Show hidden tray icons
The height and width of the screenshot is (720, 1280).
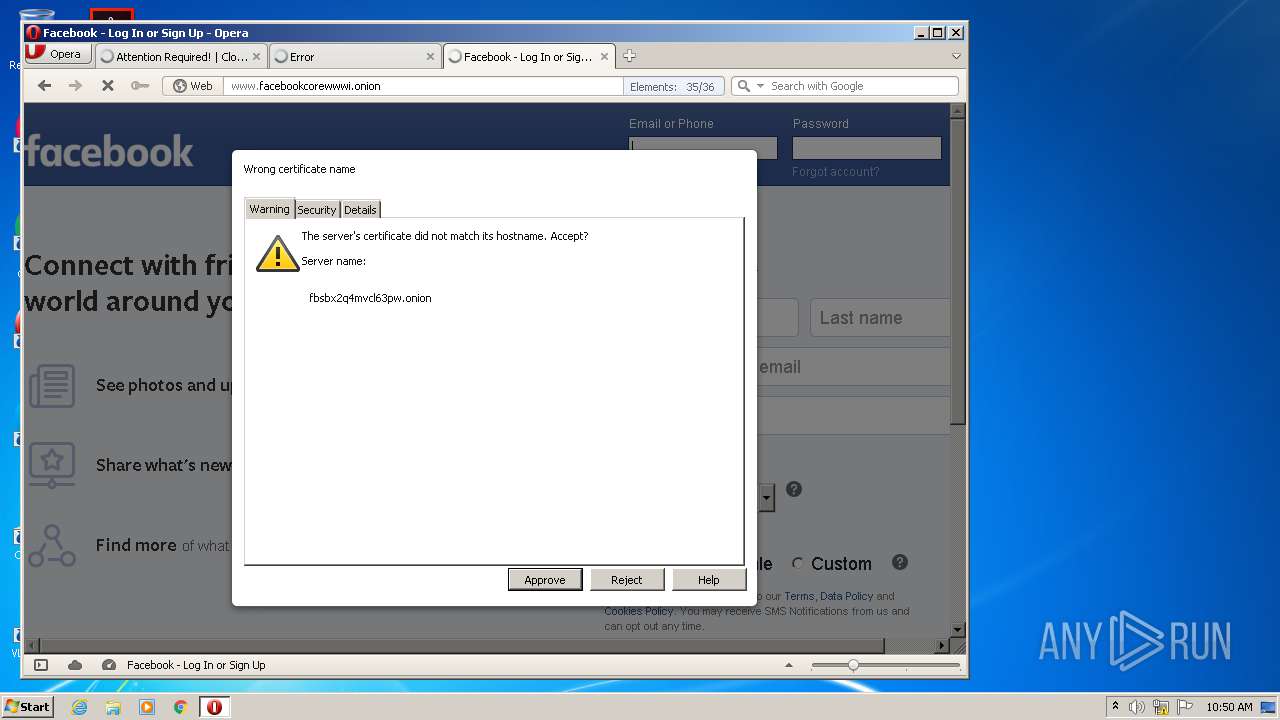pos(1115,707)
